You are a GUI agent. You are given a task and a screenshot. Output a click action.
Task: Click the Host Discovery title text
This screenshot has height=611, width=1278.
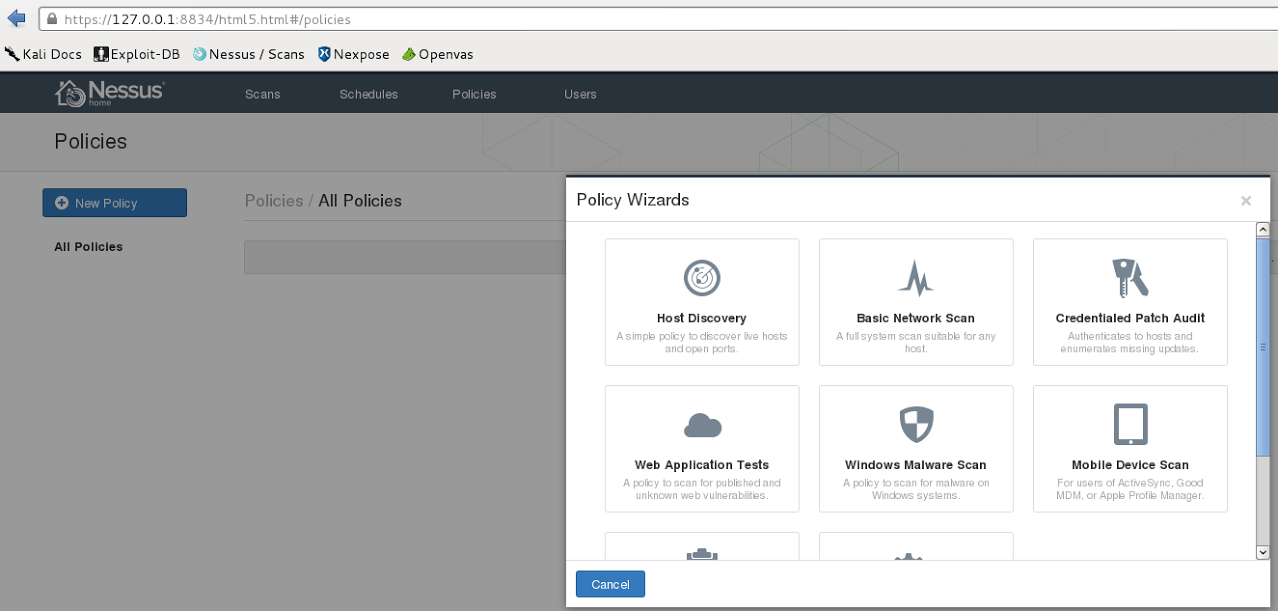(702, 318)
